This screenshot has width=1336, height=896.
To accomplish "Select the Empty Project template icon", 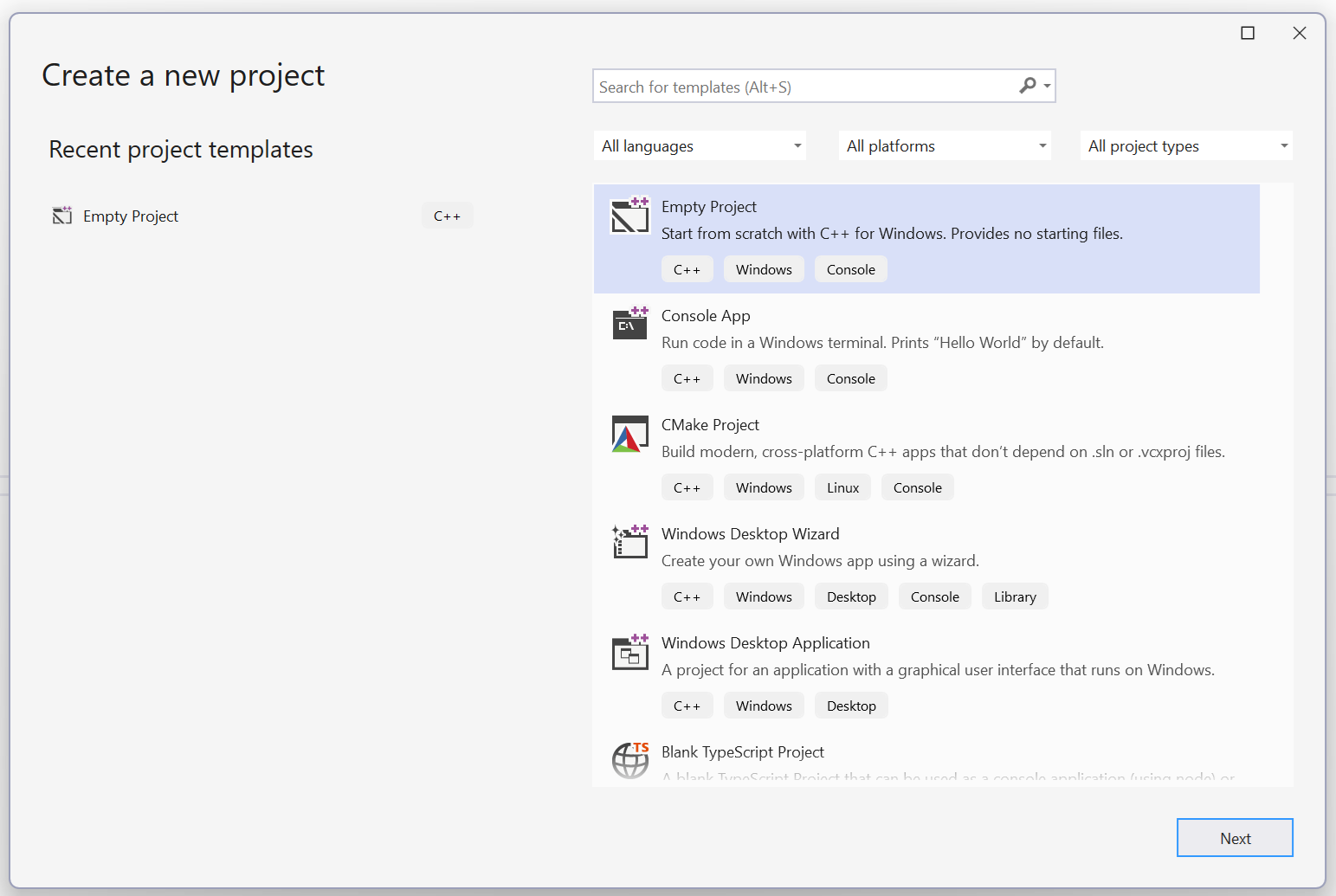I will (629, 216).
